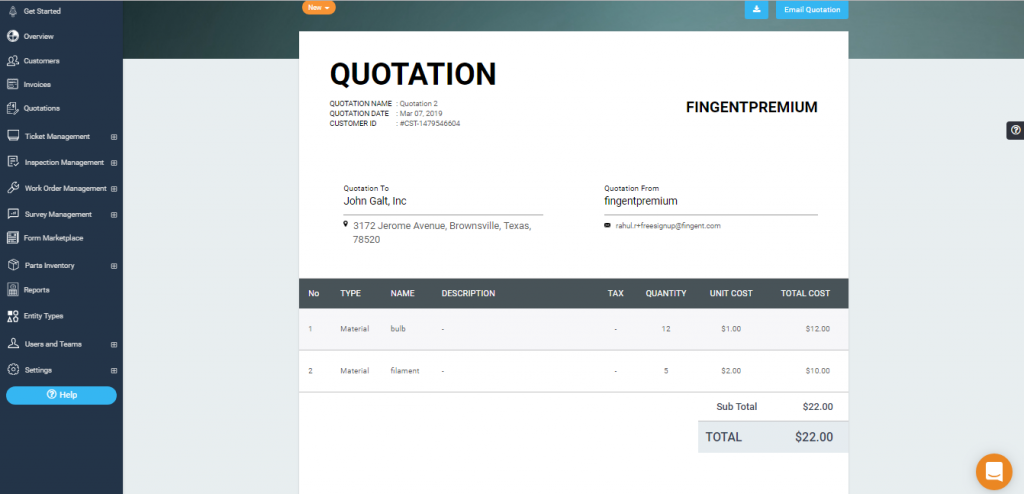This screenshot has width=1024, height=494.
Task: Open the Form Marketplace page
Action: coord(54,238)
